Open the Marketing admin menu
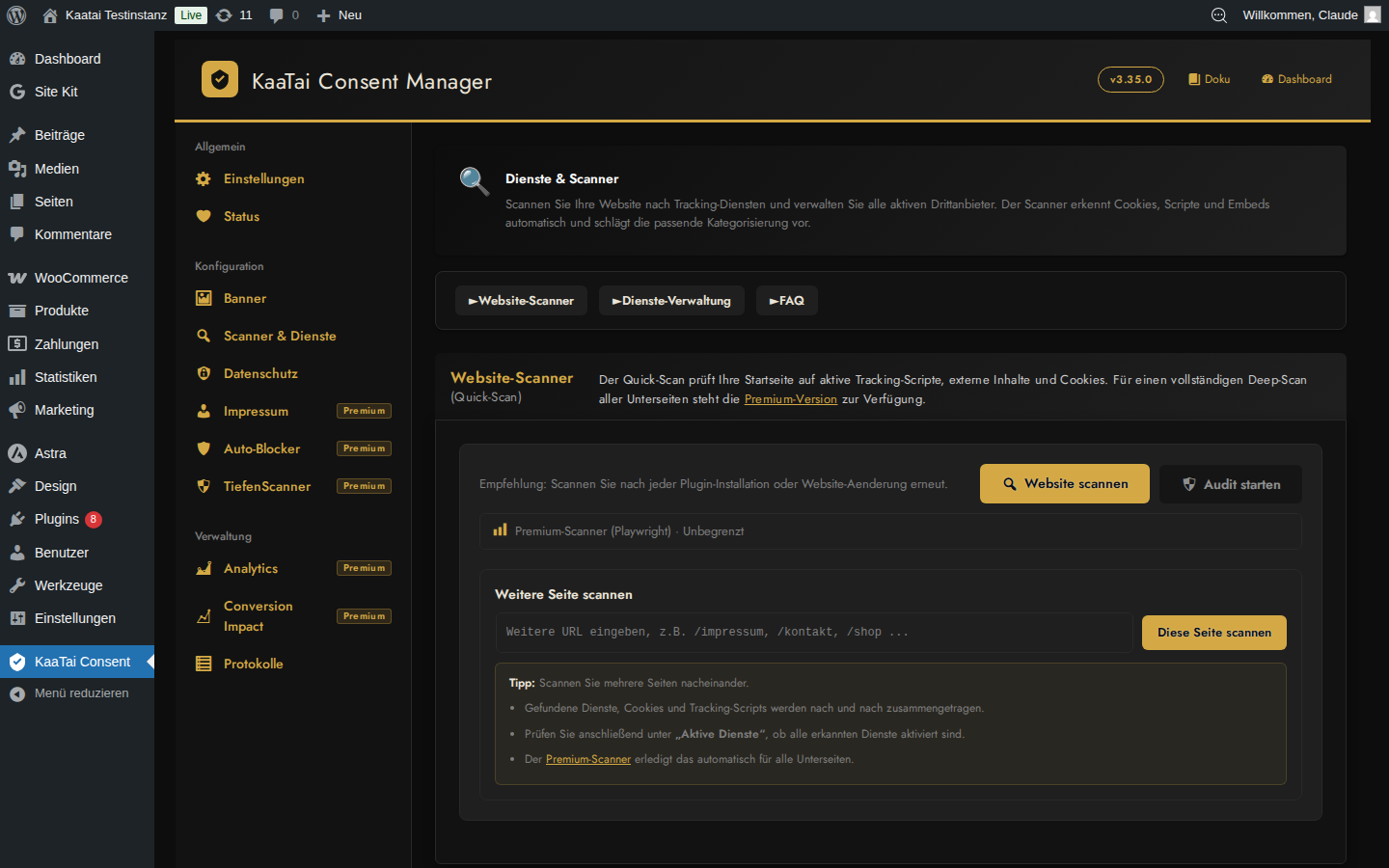This screenshot has height=868, width=1389. click(77, 410)
